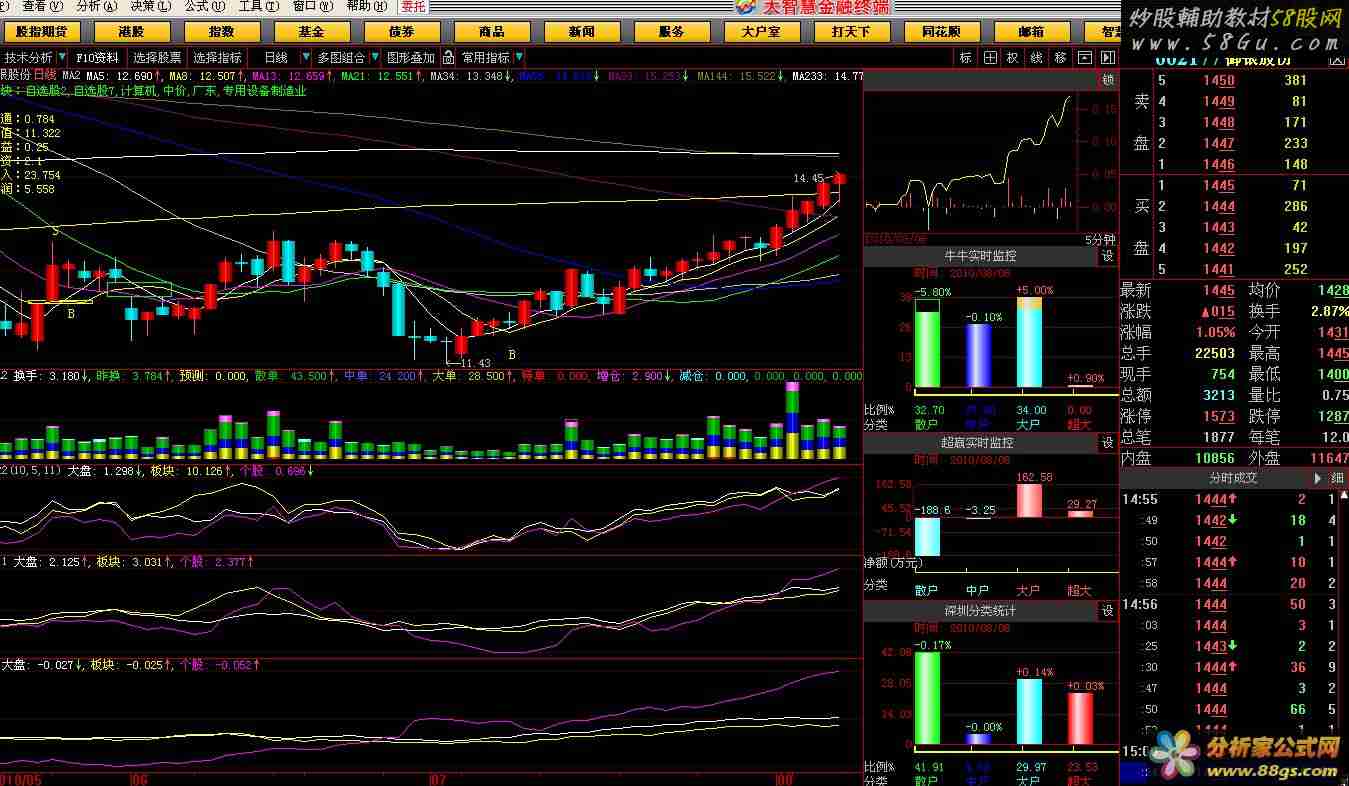Click the 线 (draw line) toolbar icon
Image resolution: width=1349 pixels, height=786 pixels.
(x=1037, y=58)
